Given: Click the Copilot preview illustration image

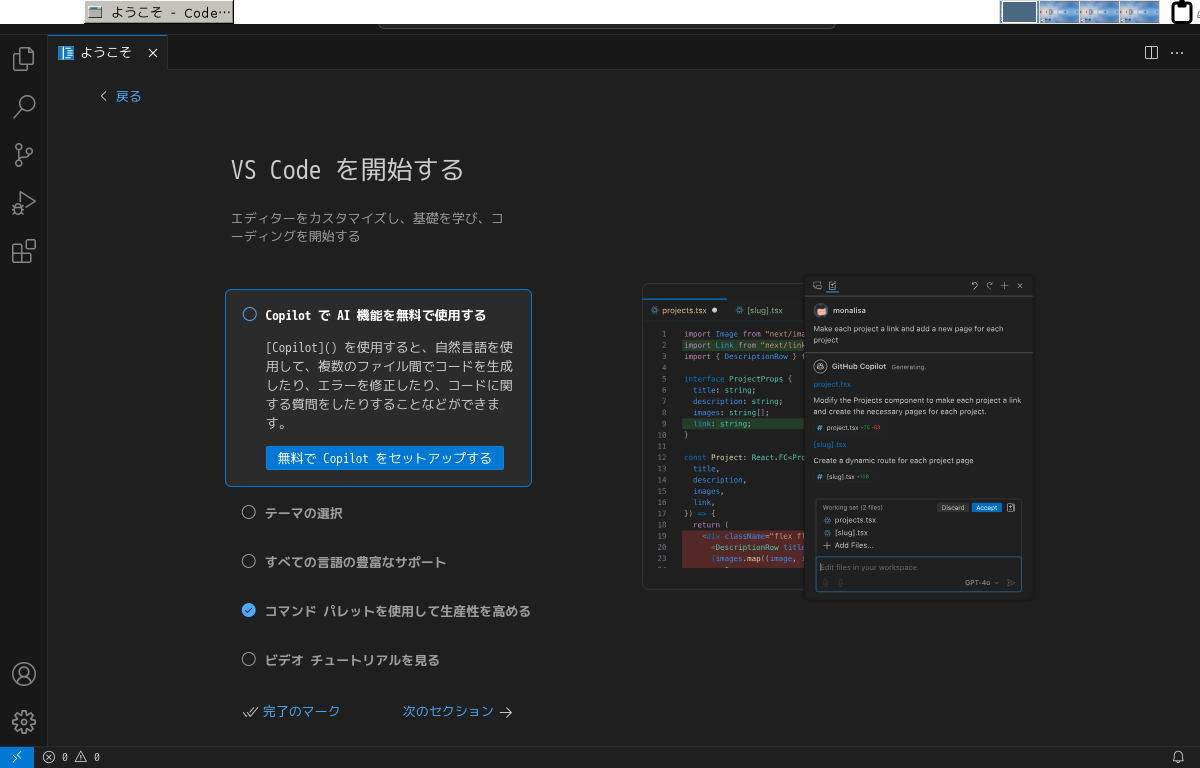Looking at the screenshot, I should pos(838,438).
